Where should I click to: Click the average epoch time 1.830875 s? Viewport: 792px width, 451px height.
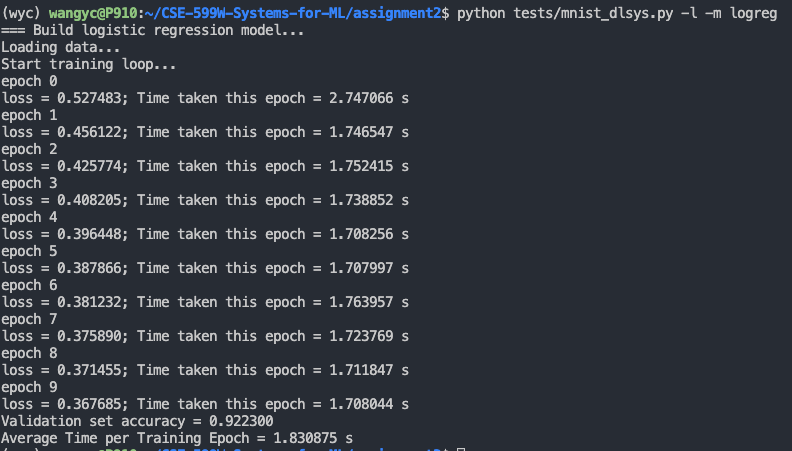(317, 438)
